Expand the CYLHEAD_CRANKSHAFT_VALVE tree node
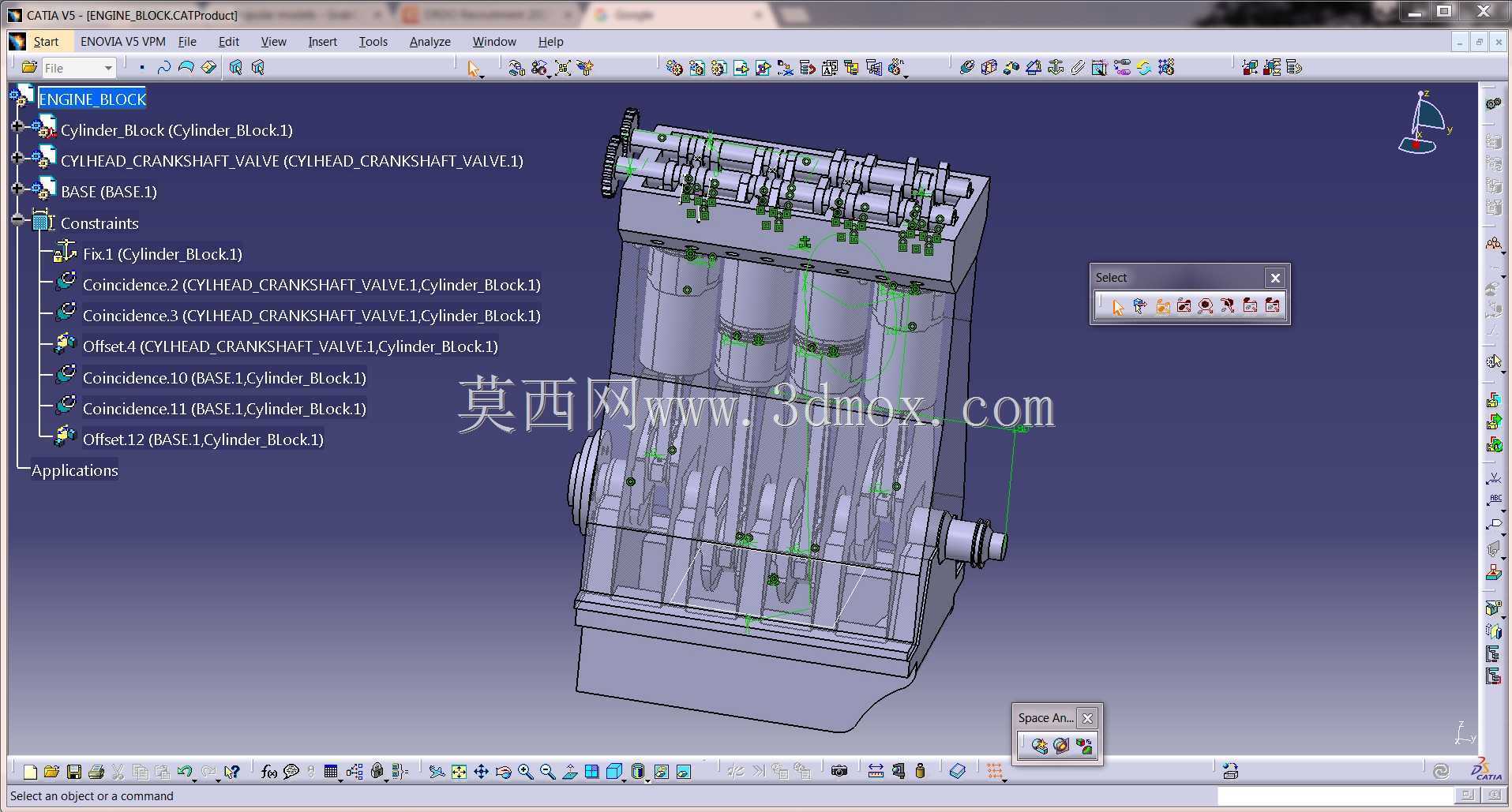Screen dimensions: 1512x812 pos(17,158)
